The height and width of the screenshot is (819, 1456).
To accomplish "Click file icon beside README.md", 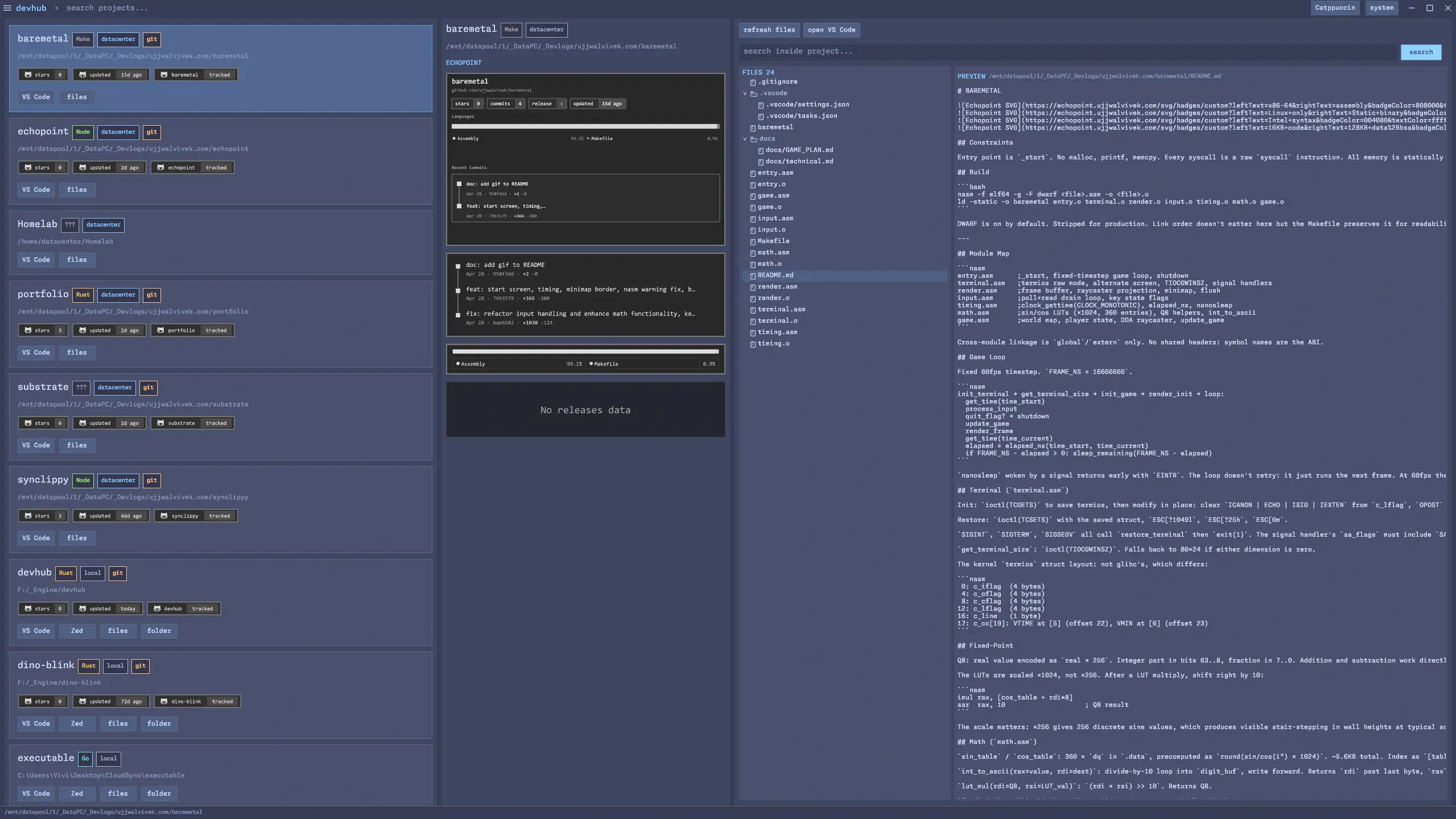I will coord(753,276).
